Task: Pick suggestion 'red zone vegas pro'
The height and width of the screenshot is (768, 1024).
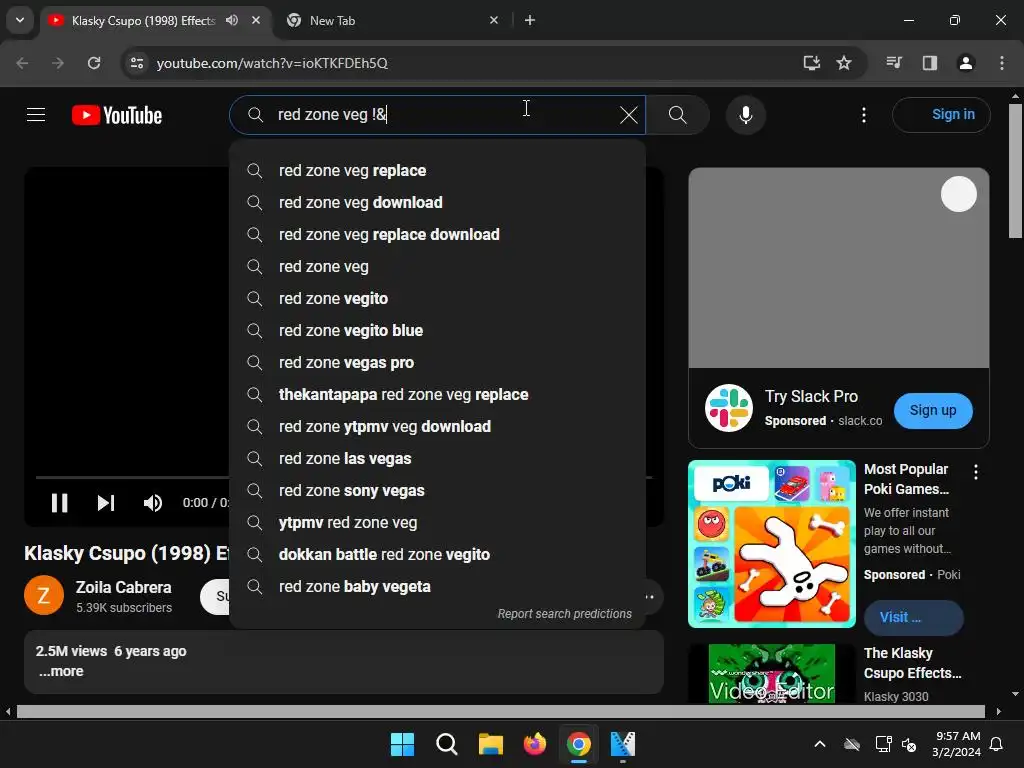Action: [438, 362]
